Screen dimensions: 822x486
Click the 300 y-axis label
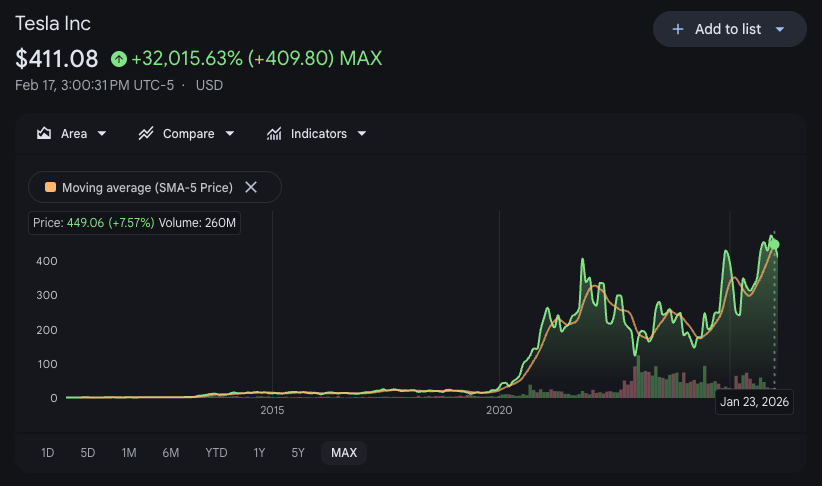[x=47, y=295]
